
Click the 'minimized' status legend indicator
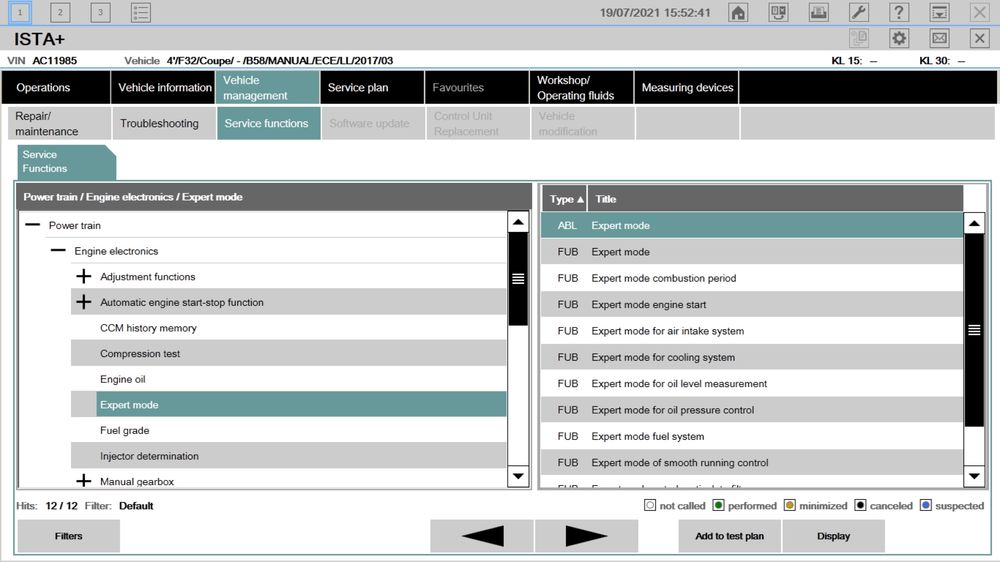790,505
